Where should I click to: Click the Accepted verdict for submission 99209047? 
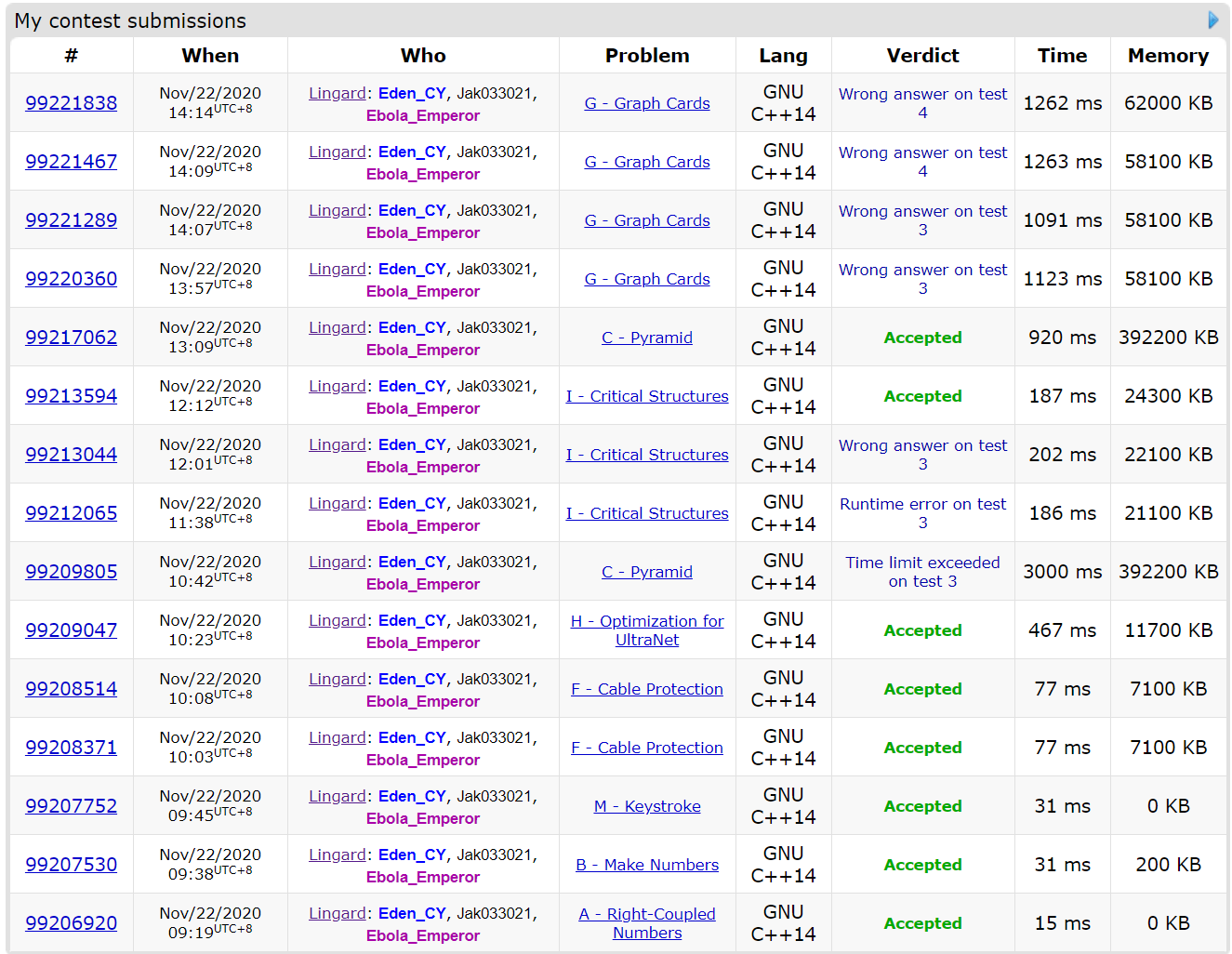tap(922, 630)
